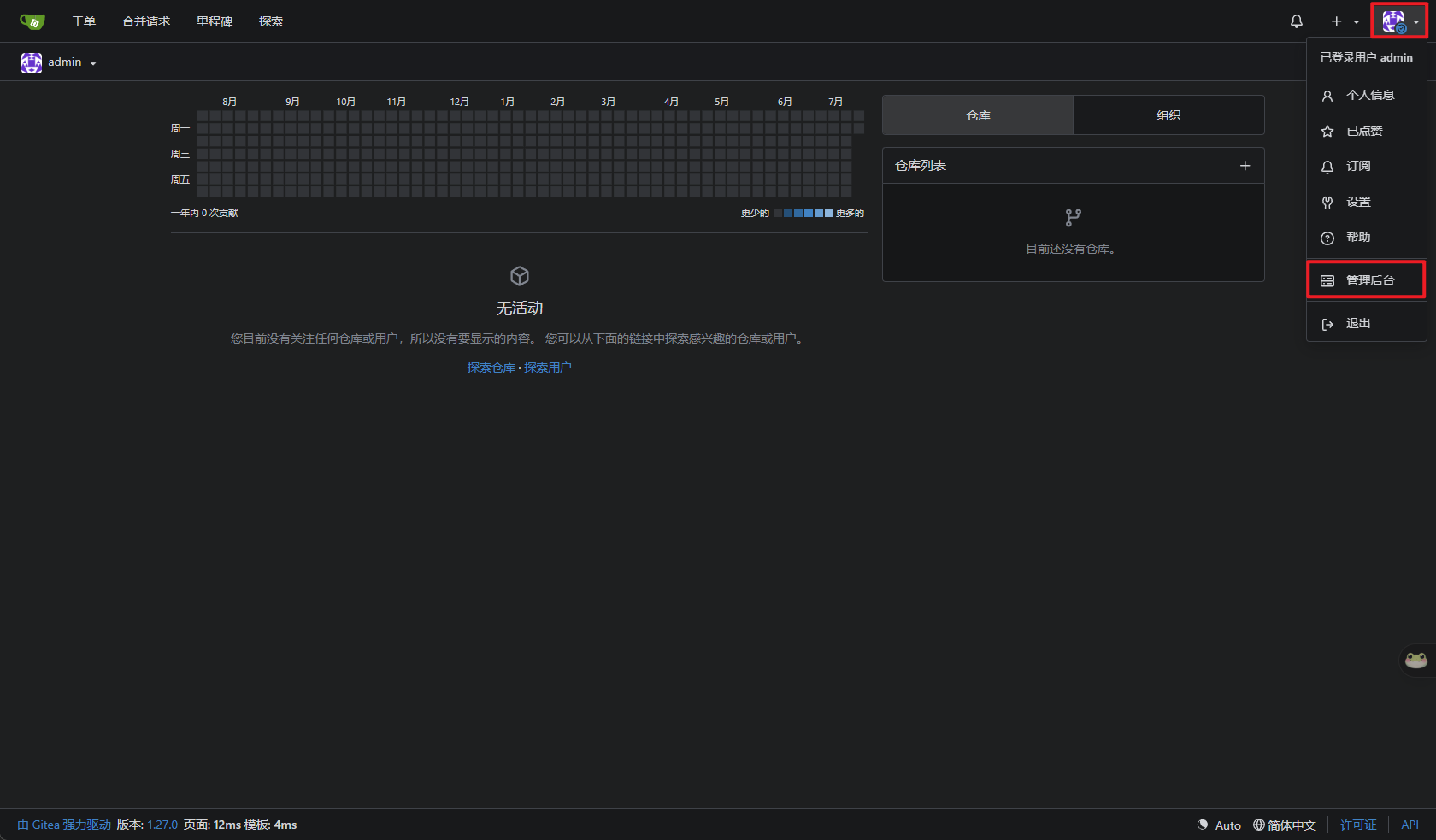Open the admin context switcher dropdown
Screen dimensions: 1436x840
click(59, 62)
